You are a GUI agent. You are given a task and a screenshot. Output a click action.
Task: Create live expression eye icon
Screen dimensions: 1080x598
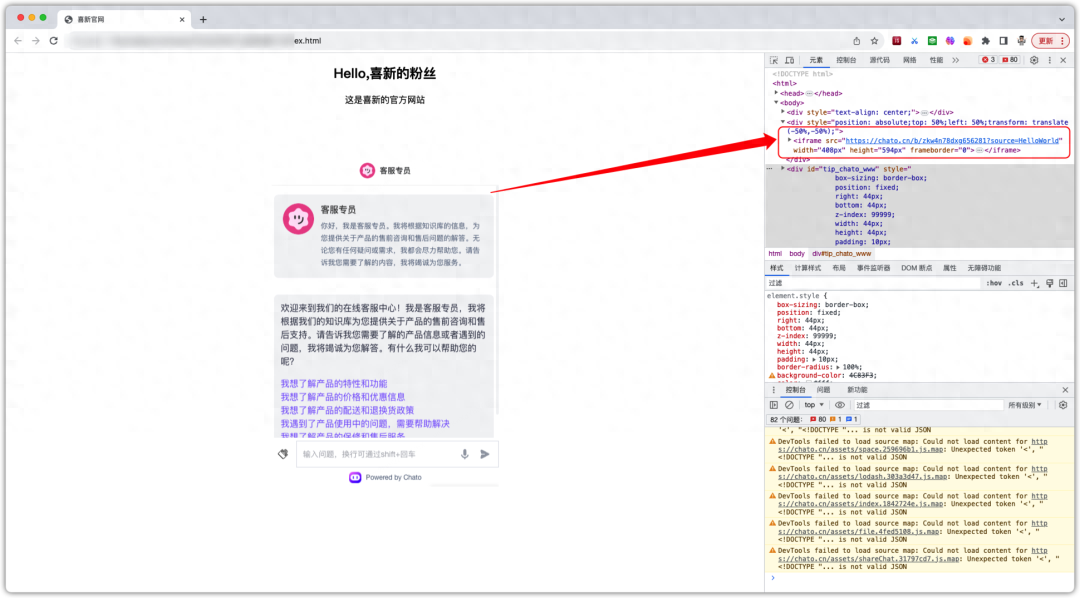[x=840, y=405]
